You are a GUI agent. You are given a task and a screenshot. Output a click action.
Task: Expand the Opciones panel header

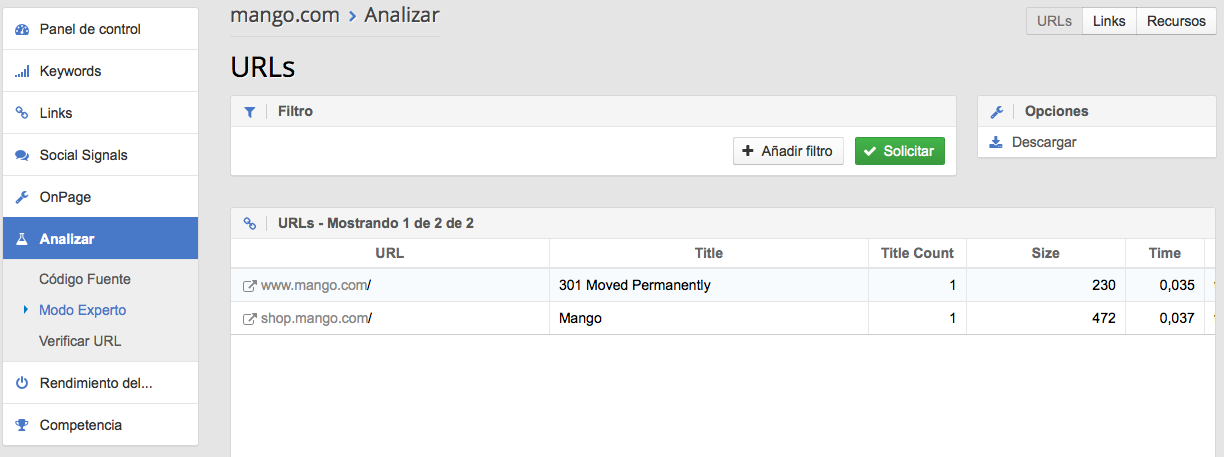pos(1056,111)
